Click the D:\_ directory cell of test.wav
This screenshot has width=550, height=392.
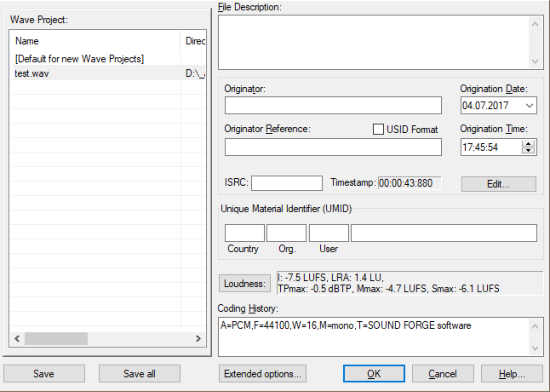click(194, 73)
